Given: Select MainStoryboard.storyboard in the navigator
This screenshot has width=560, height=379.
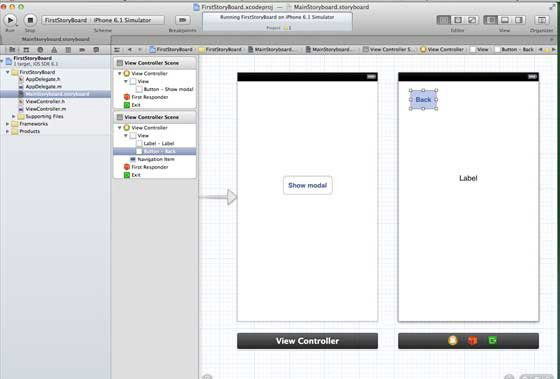Looking at the screenshot, I should [x=55, y=94].
